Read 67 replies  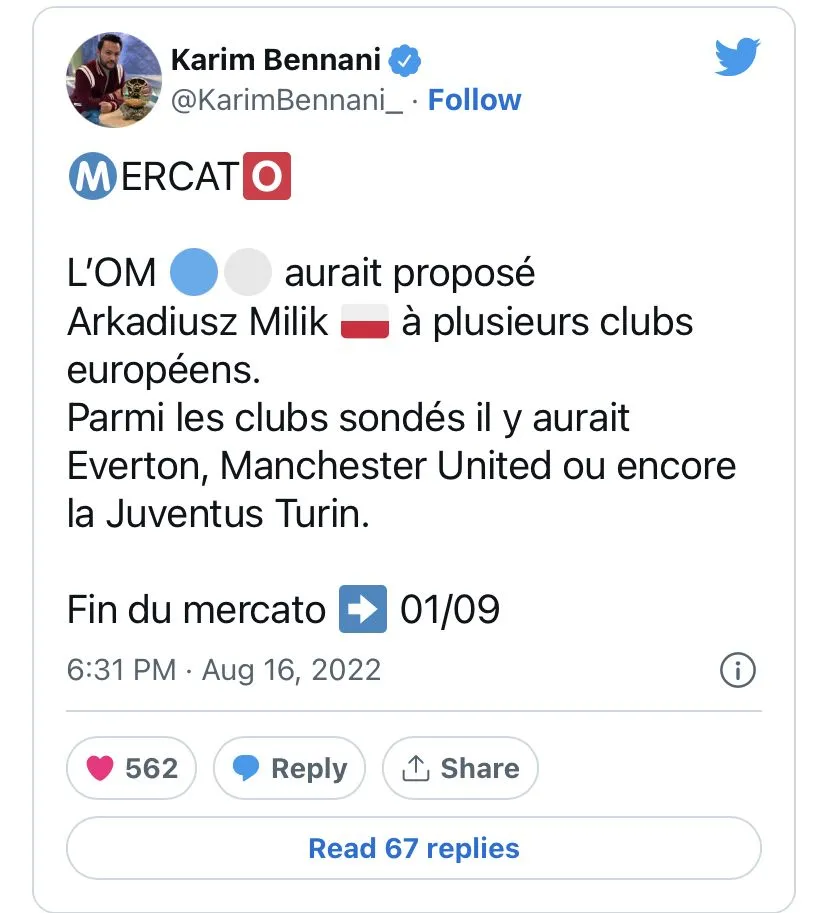(414, 848)
